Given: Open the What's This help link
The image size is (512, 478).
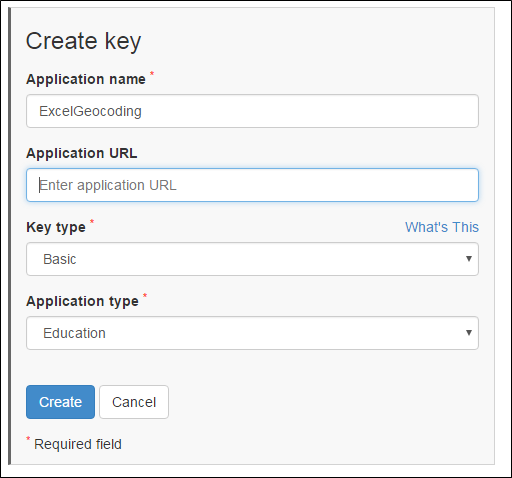Looking at the screenshot, I should (442, 227).
